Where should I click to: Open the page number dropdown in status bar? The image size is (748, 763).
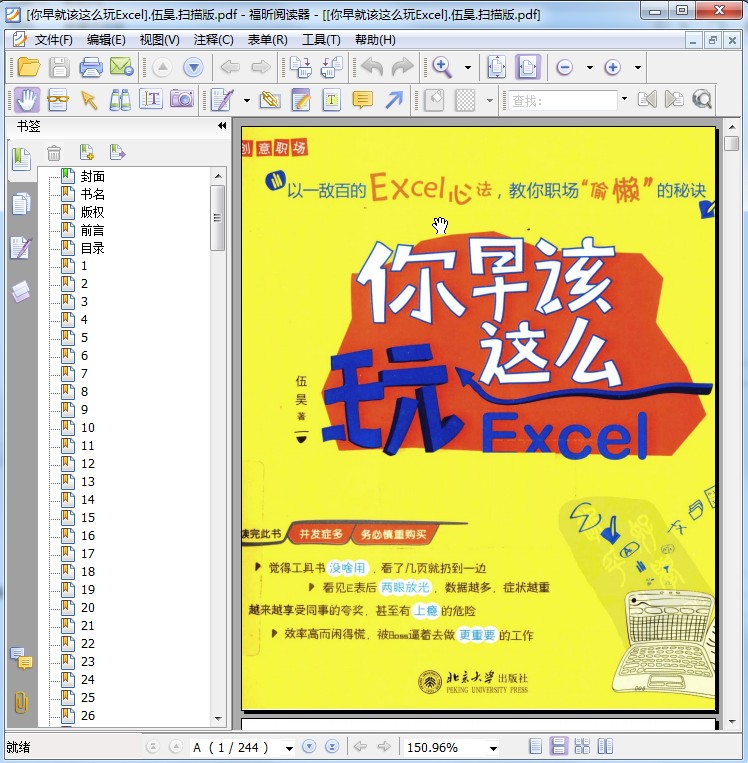pyautogui.click(x=289, y=748)
